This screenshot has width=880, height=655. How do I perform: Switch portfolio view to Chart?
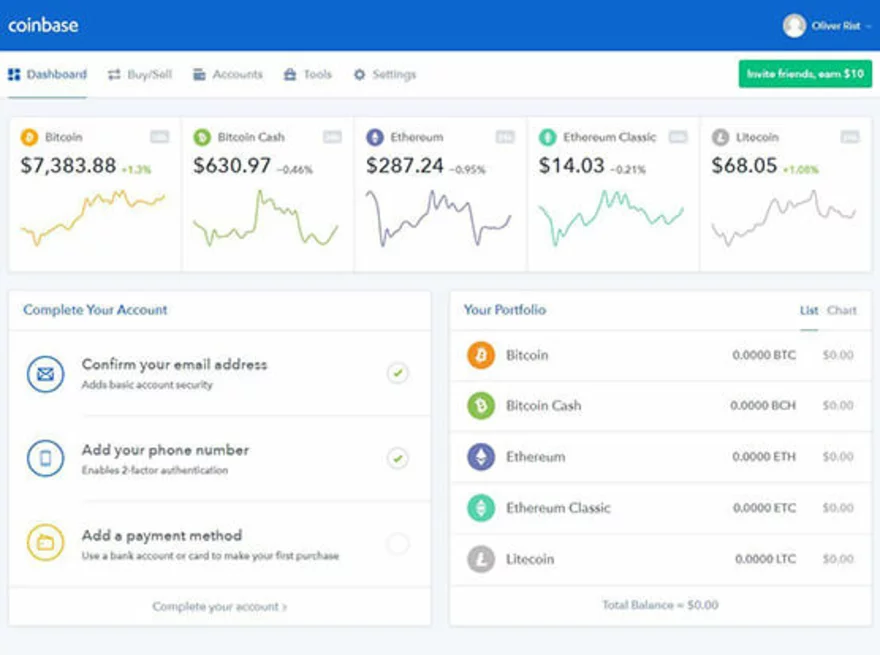pyautogui.click(x=842, y=310)
